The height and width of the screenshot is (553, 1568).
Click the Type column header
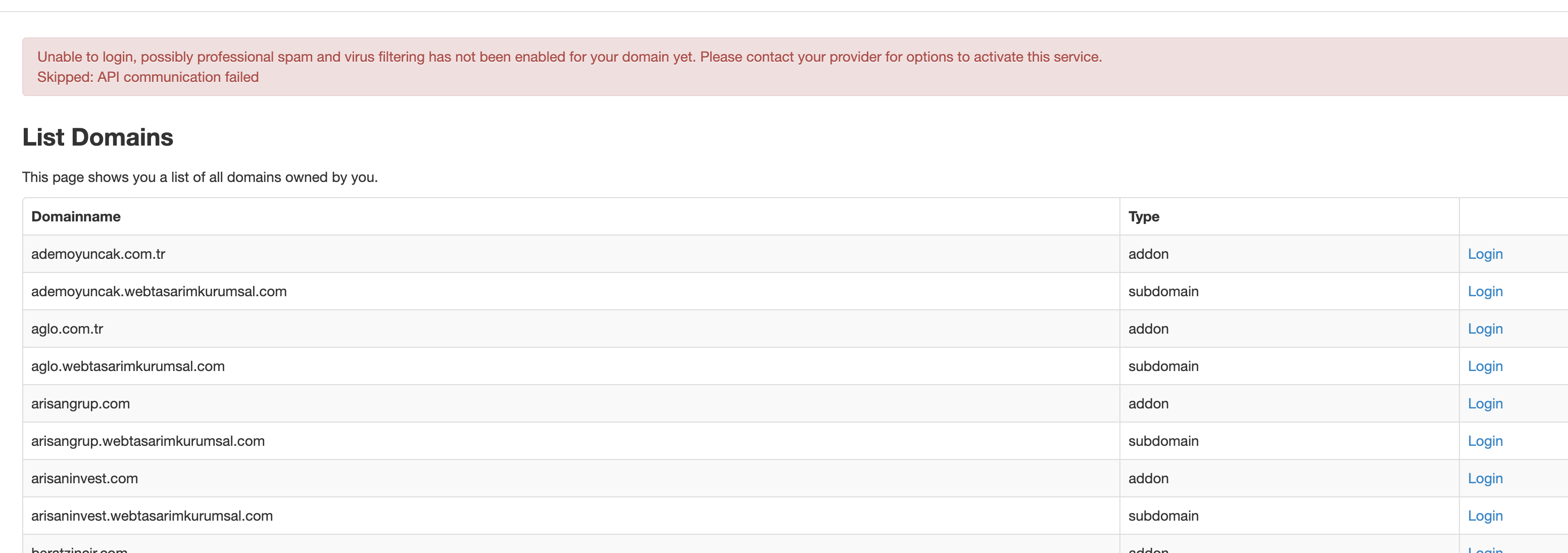1143,217
